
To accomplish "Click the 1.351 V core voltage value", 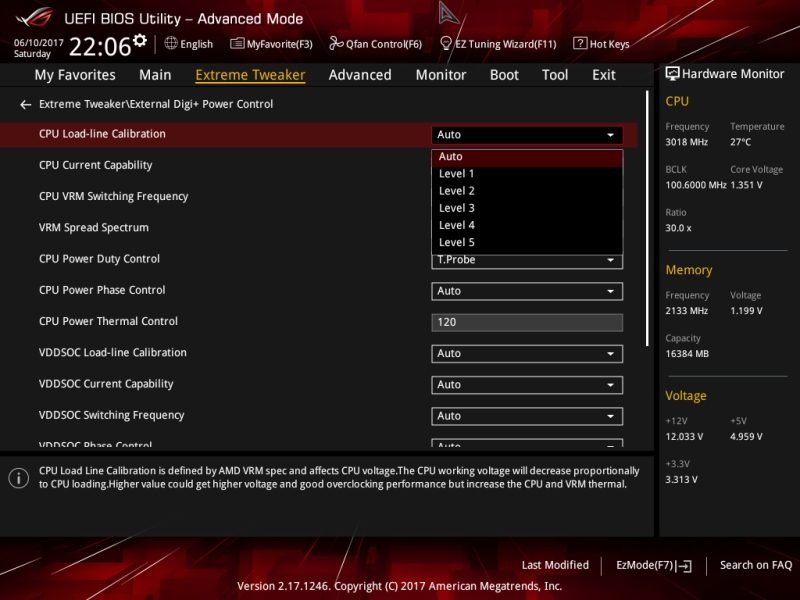I will [x=746, y=185].
